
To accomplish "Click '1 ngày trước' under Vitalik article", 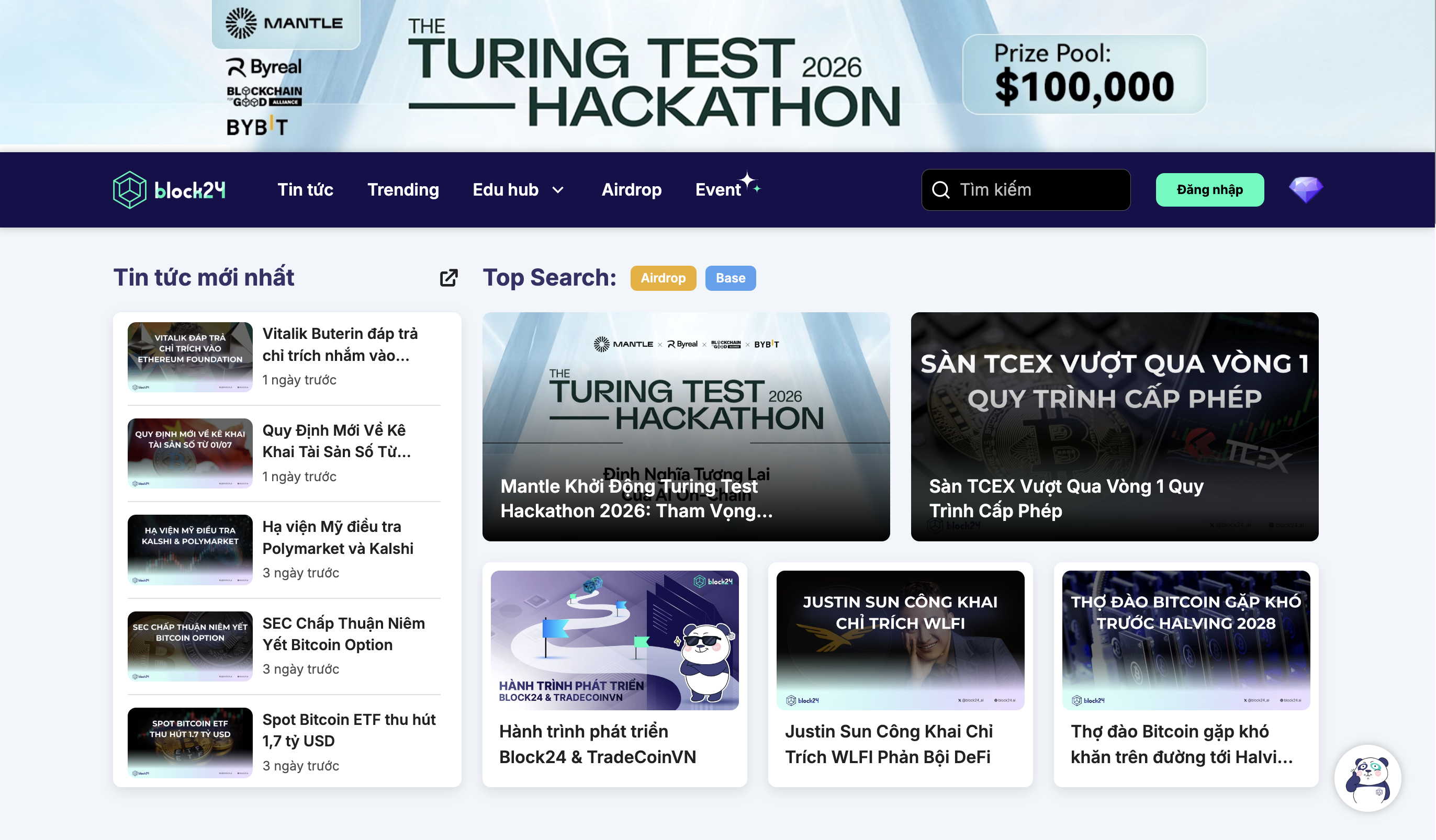I will (299, 380).
